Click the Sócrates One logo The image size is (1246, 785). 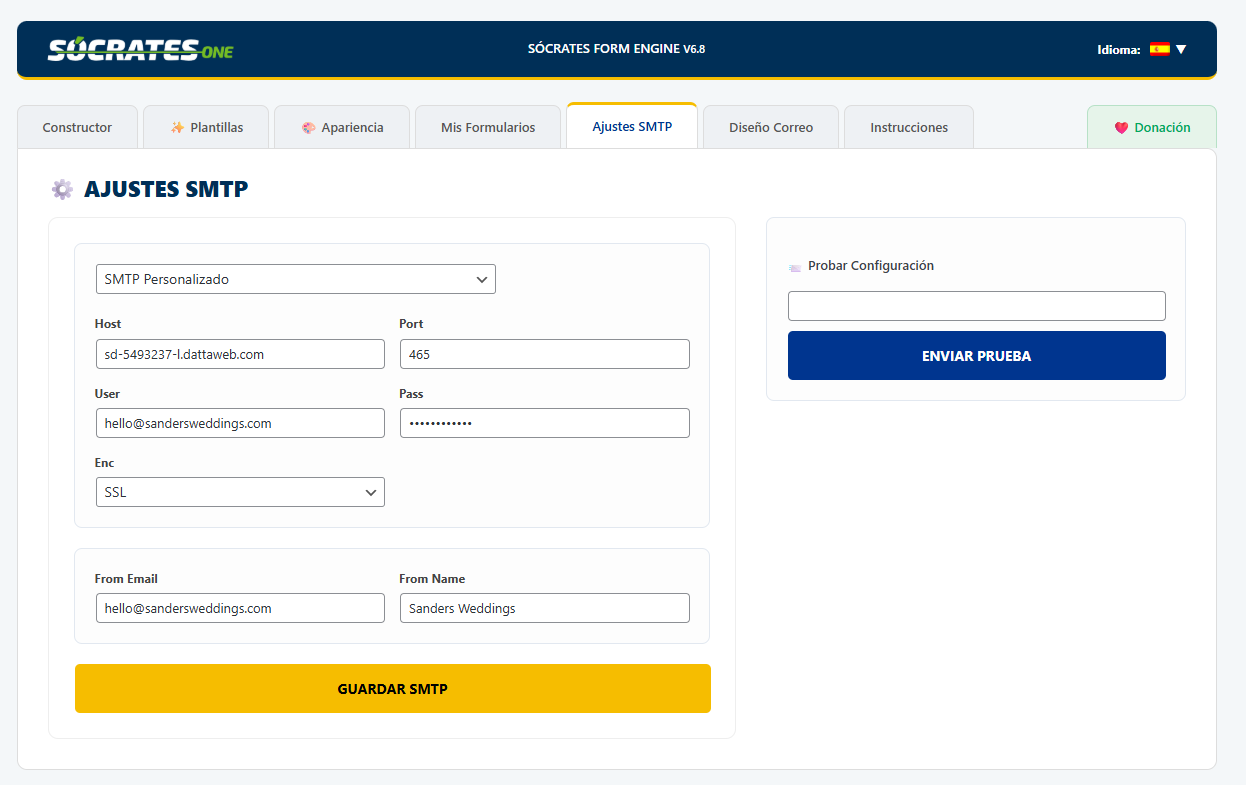pos(140,49)
